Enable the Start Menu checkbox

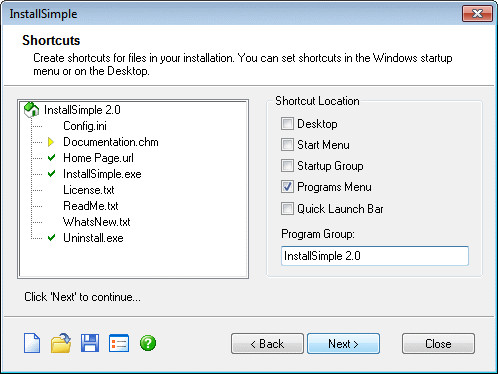coord(287,145)
